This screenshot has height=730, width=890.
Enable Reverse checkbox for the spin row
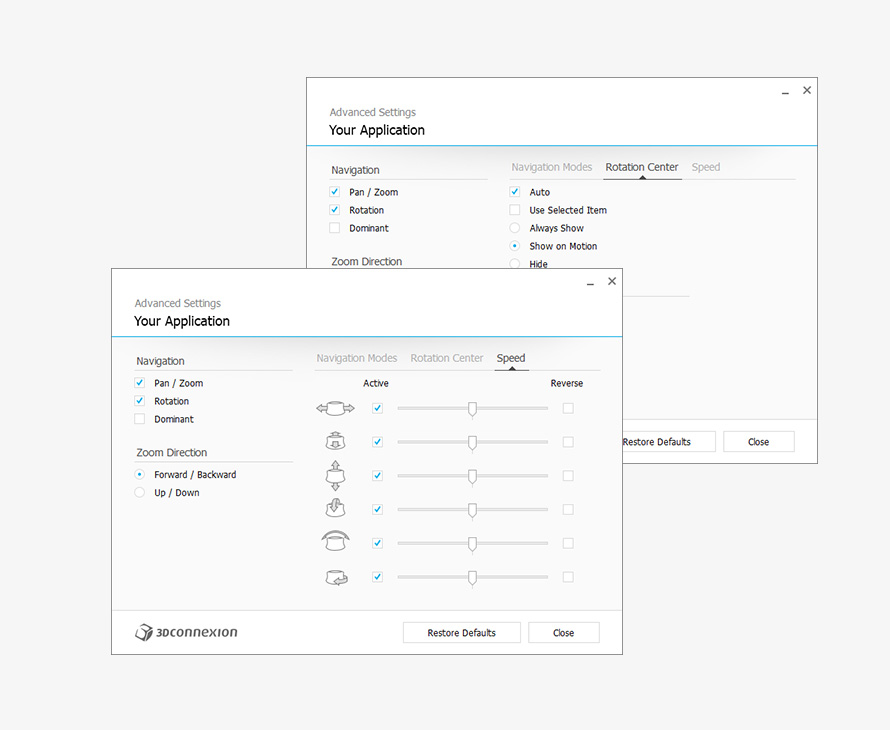[x=568, y=577]
